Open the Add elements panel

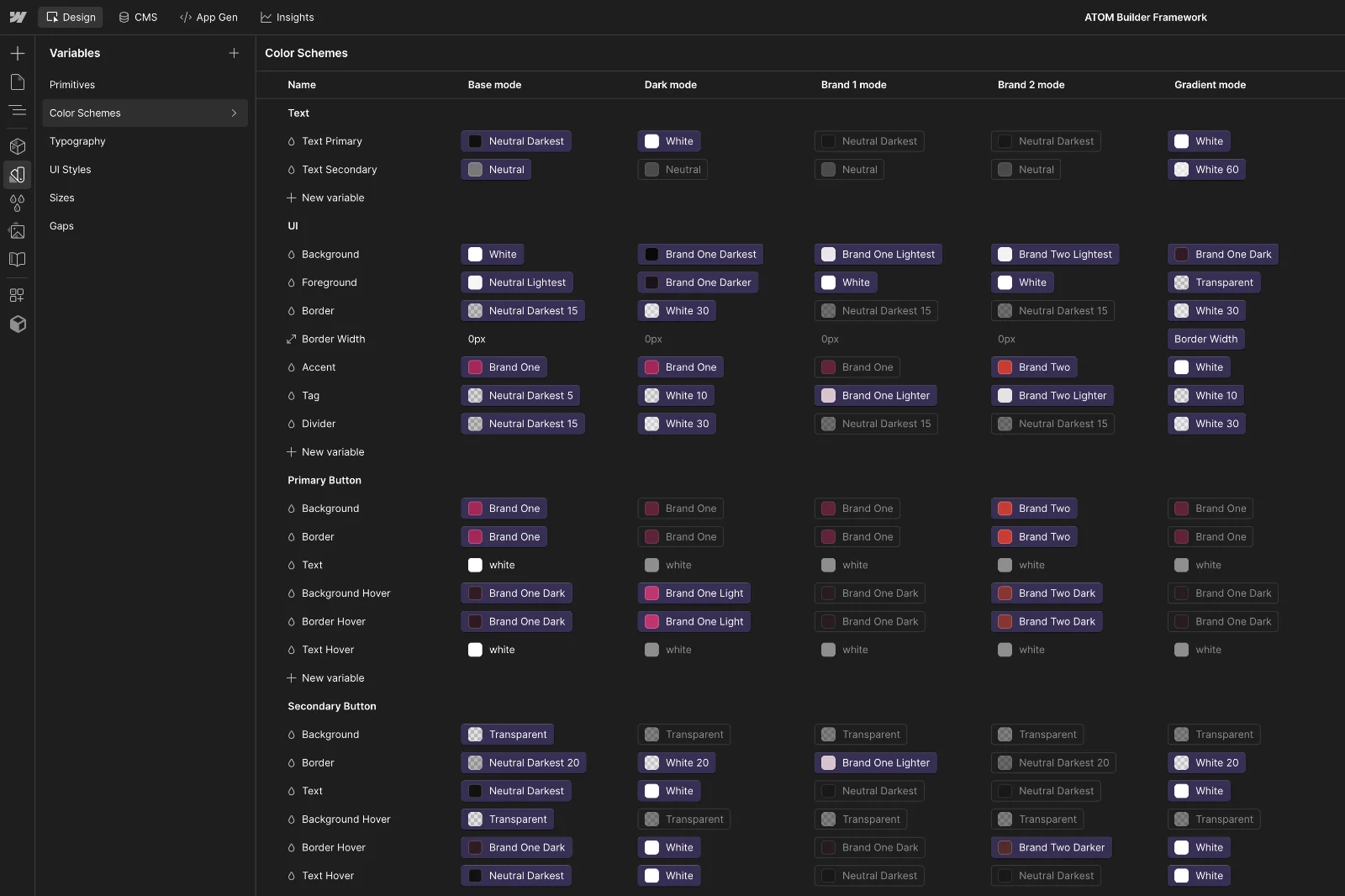pos(18,53)
